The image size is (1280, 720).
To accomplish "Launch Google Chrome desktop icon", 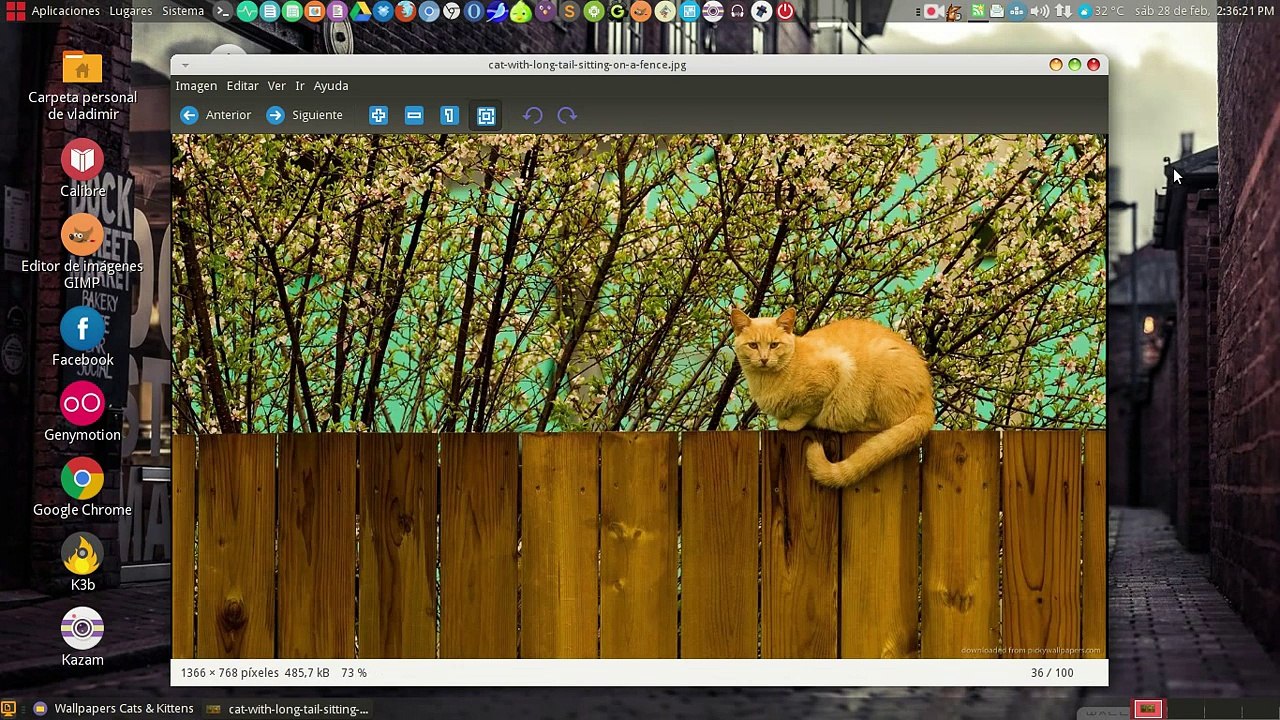I will click(82, 489).
